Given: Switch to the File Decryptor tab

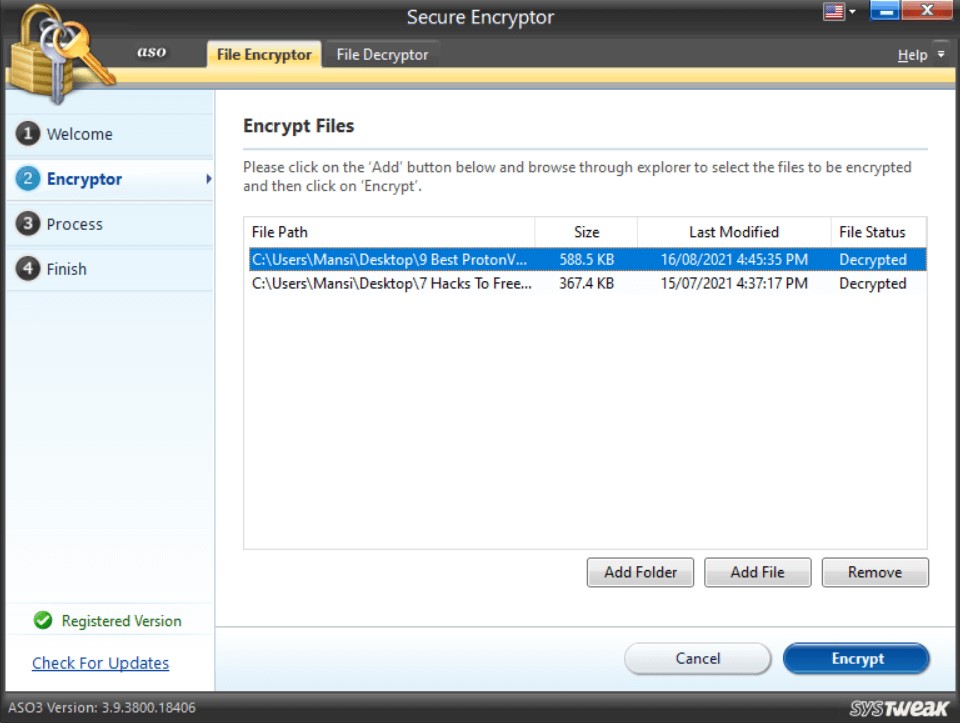Looking at the screenshot, I should (382, 54).
